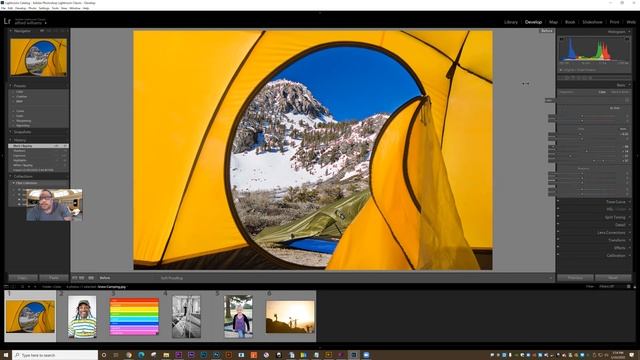
Task: Enable the Soft Proofing checkbox
Action: pos(172,278)
